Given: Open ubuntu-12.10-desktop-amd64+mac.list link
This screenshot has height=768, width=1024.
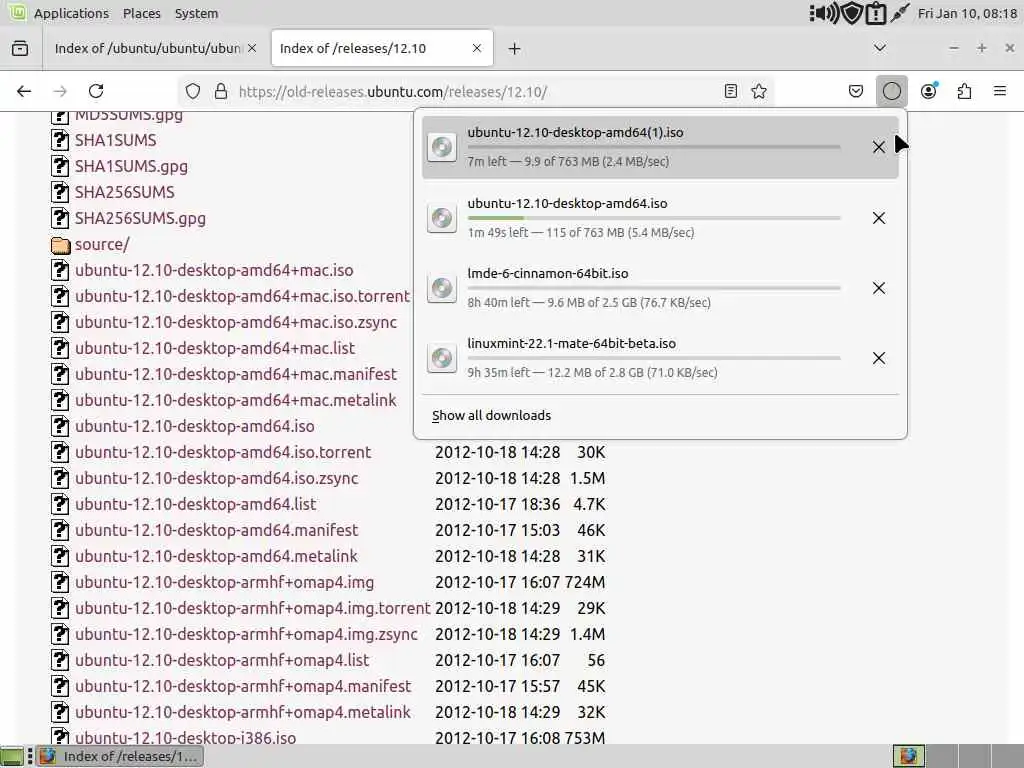Looking at the screenshot, I should coord(215,348).
